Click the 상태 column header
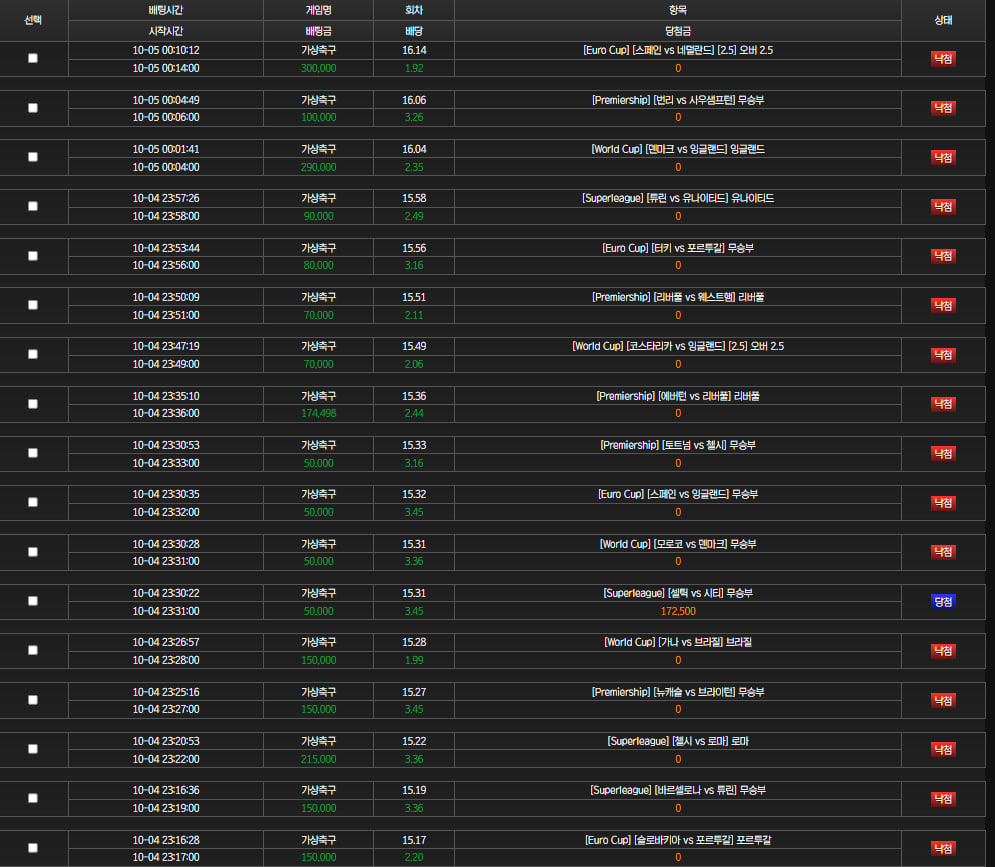 coord(943,20)
